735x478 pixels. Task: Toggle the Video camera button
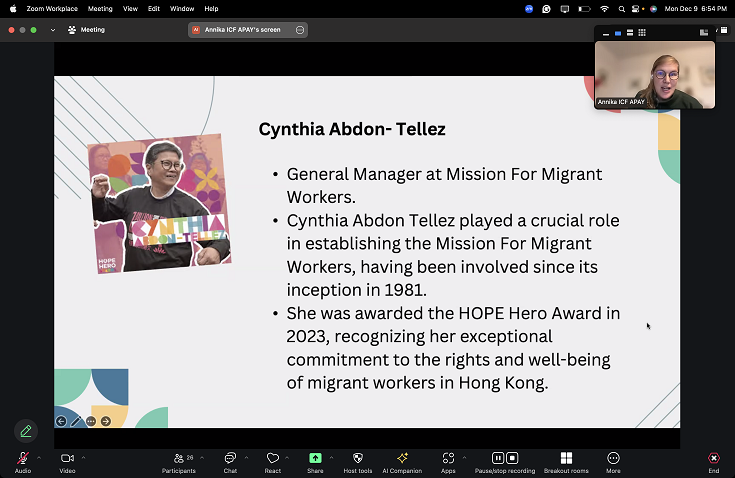coord(67,462)
